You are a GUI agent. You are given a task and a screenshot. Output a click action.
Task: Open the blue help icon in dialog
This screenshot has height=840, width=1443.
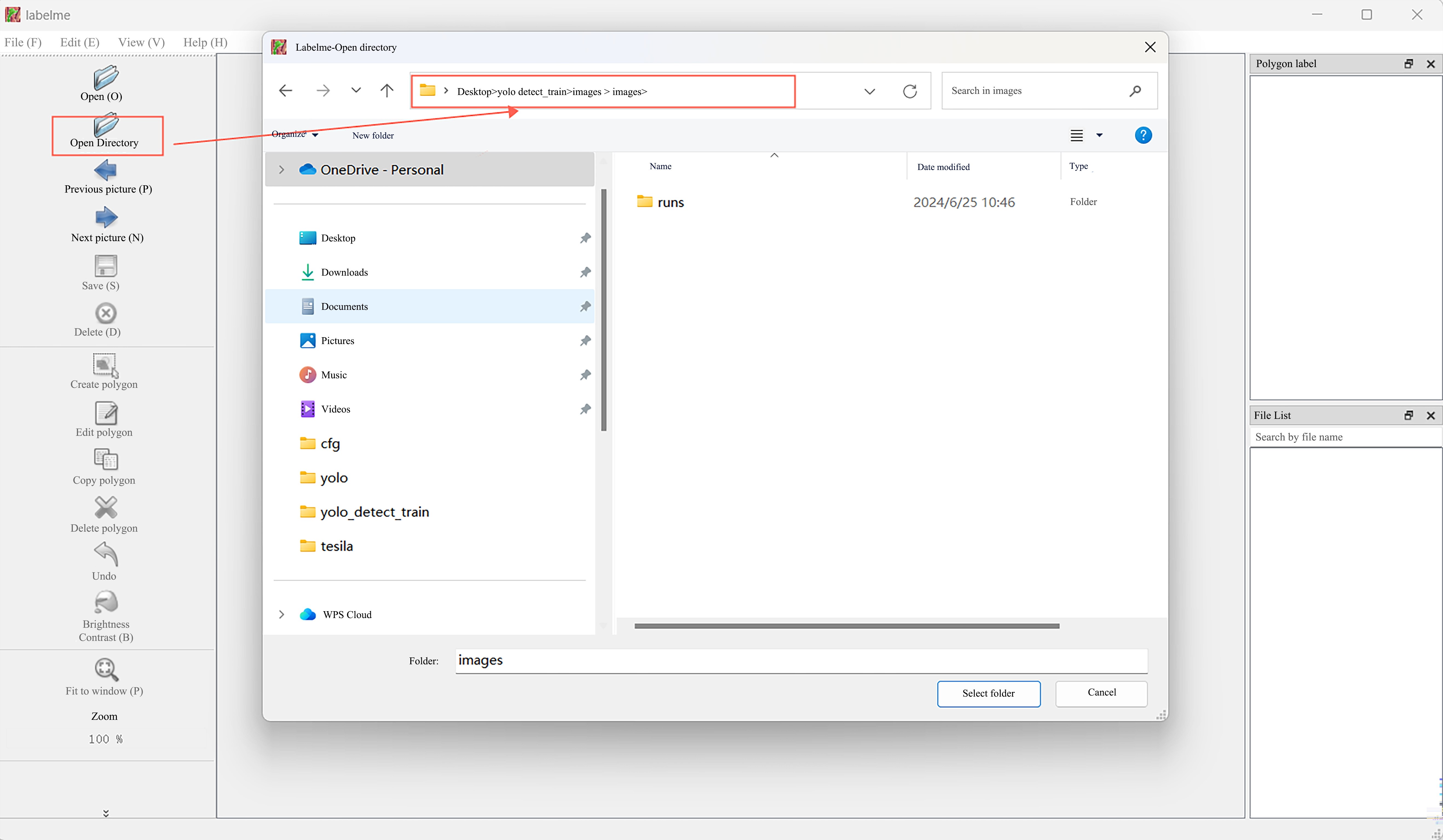pyautogui.click(x=1143, y=135)
